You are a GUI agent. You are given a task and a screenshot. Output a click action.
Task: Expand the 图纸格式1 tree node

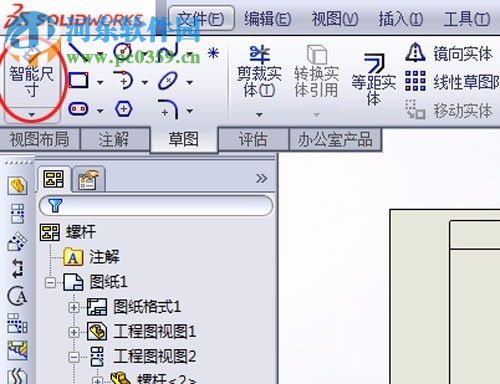click(x=74, y=307)
